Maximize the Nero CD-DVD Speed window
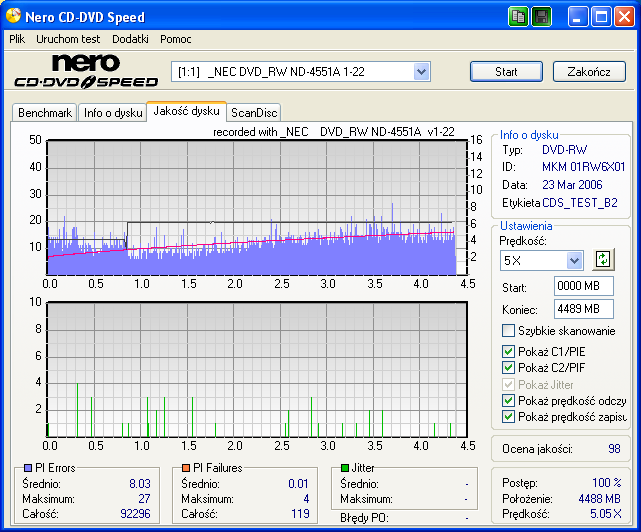 coord(601,17)
